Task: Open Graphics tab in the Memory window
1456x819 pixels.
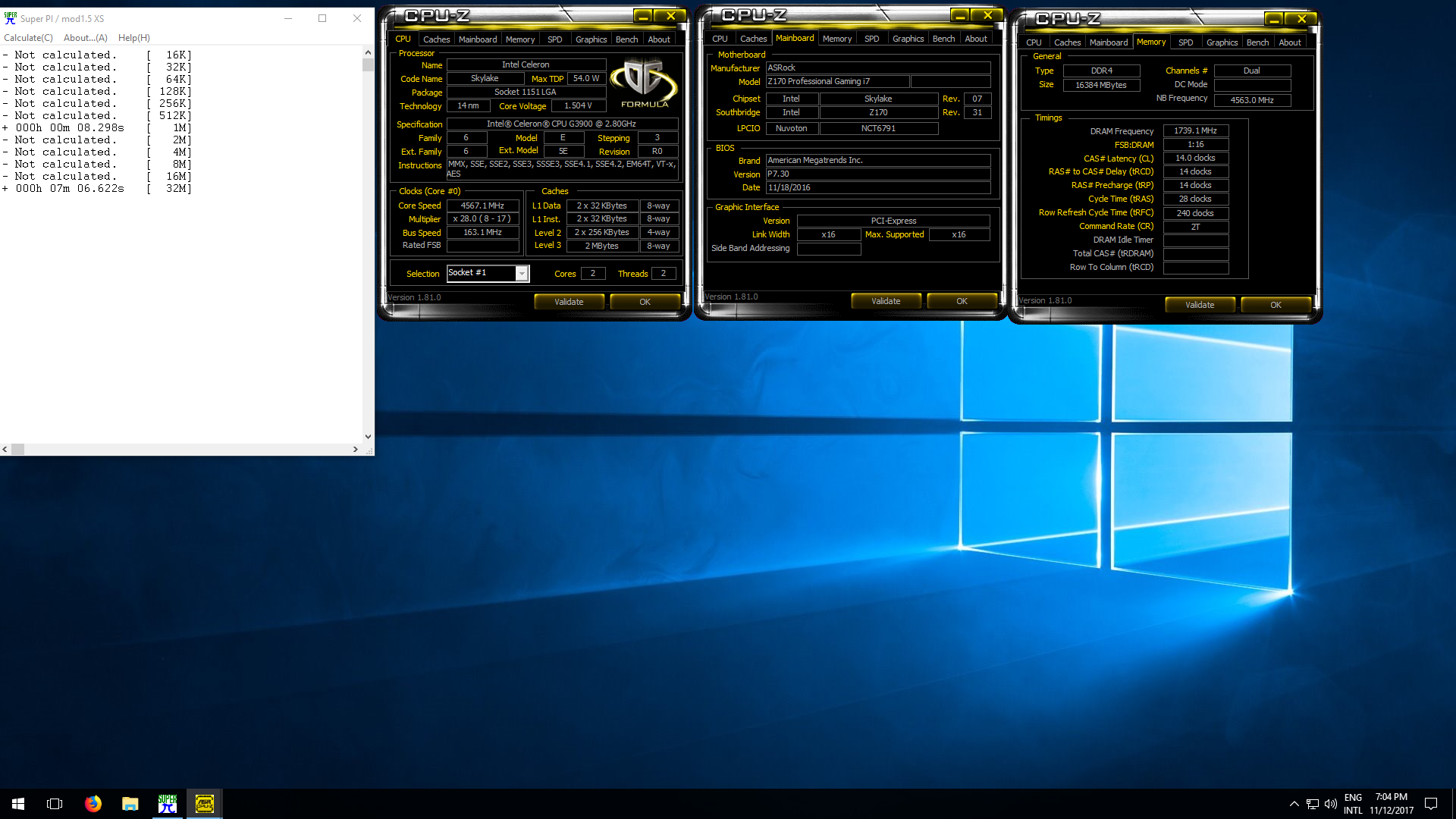Action: tap(1222, 42)
